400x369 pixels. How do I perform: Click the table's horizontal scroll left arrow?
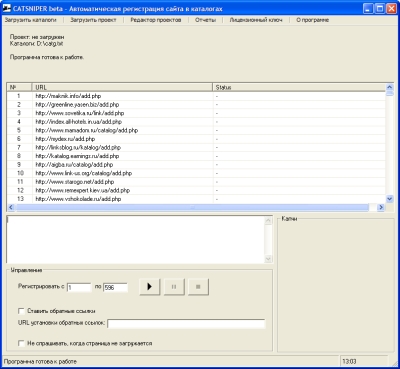11,207
